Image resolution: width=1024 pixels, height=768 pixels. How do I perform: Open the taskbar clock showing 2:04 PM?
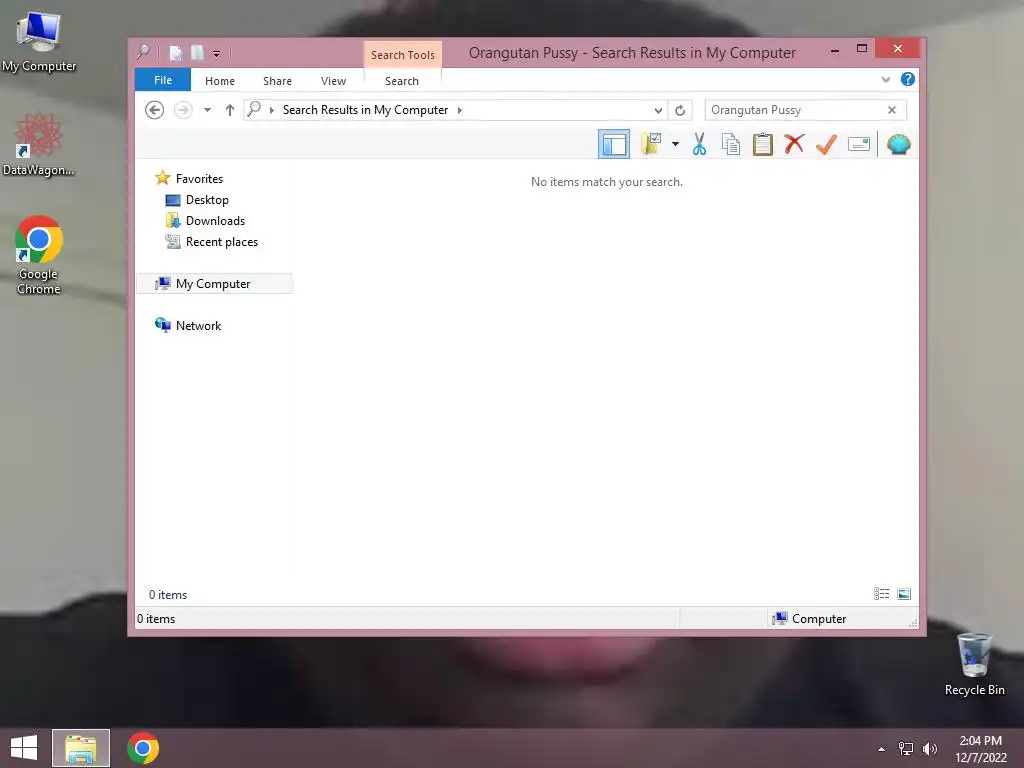click(x=981, y=748)
